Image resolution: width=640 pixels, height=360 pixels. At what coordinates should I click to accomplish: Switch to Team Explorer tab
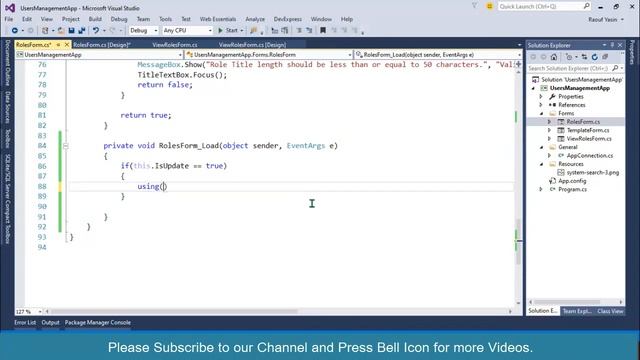[x=577, y=311]
